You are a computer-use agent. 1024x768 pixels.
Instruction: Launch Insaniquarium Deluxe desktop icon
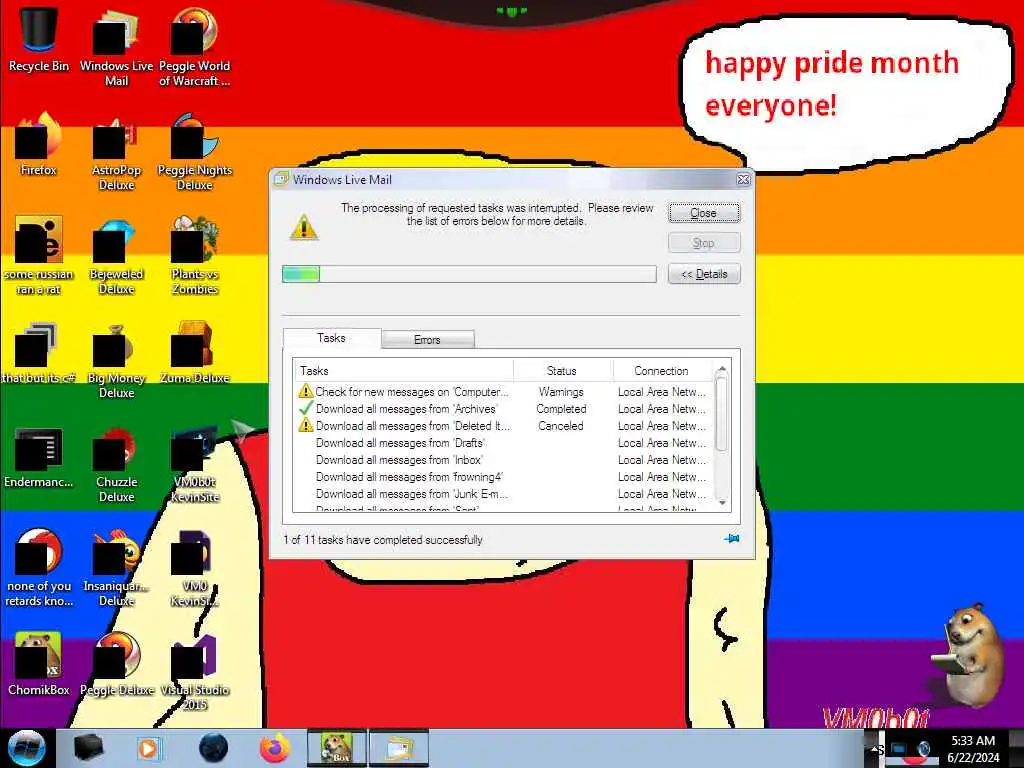(116, 568)
